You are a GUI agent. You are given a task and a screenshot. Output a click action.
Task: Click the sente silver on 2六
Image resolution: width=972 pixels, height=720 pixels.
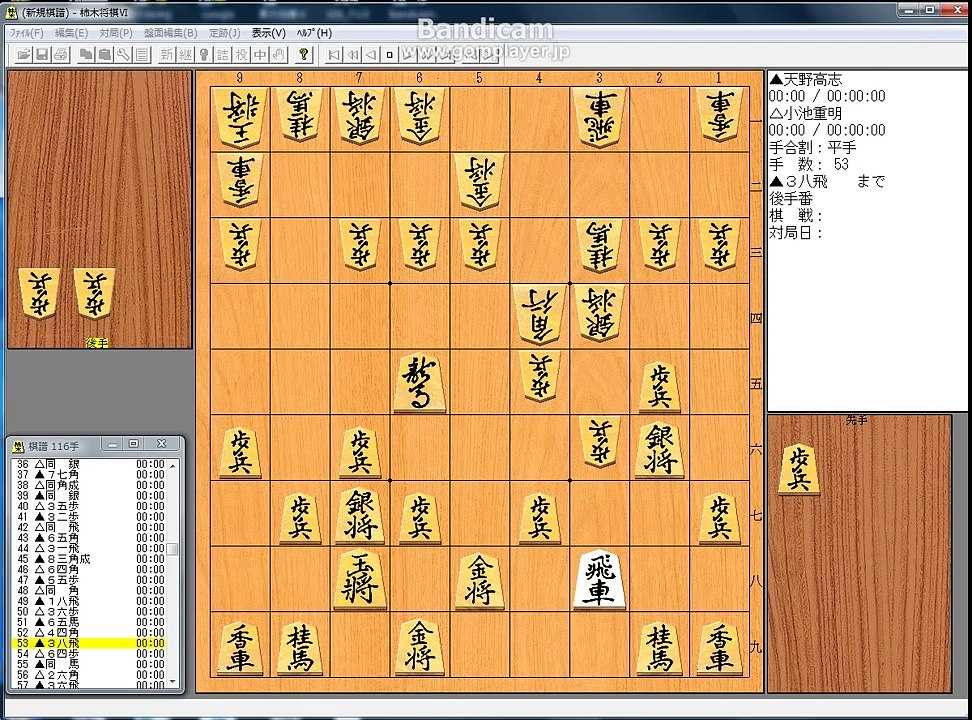659,449
